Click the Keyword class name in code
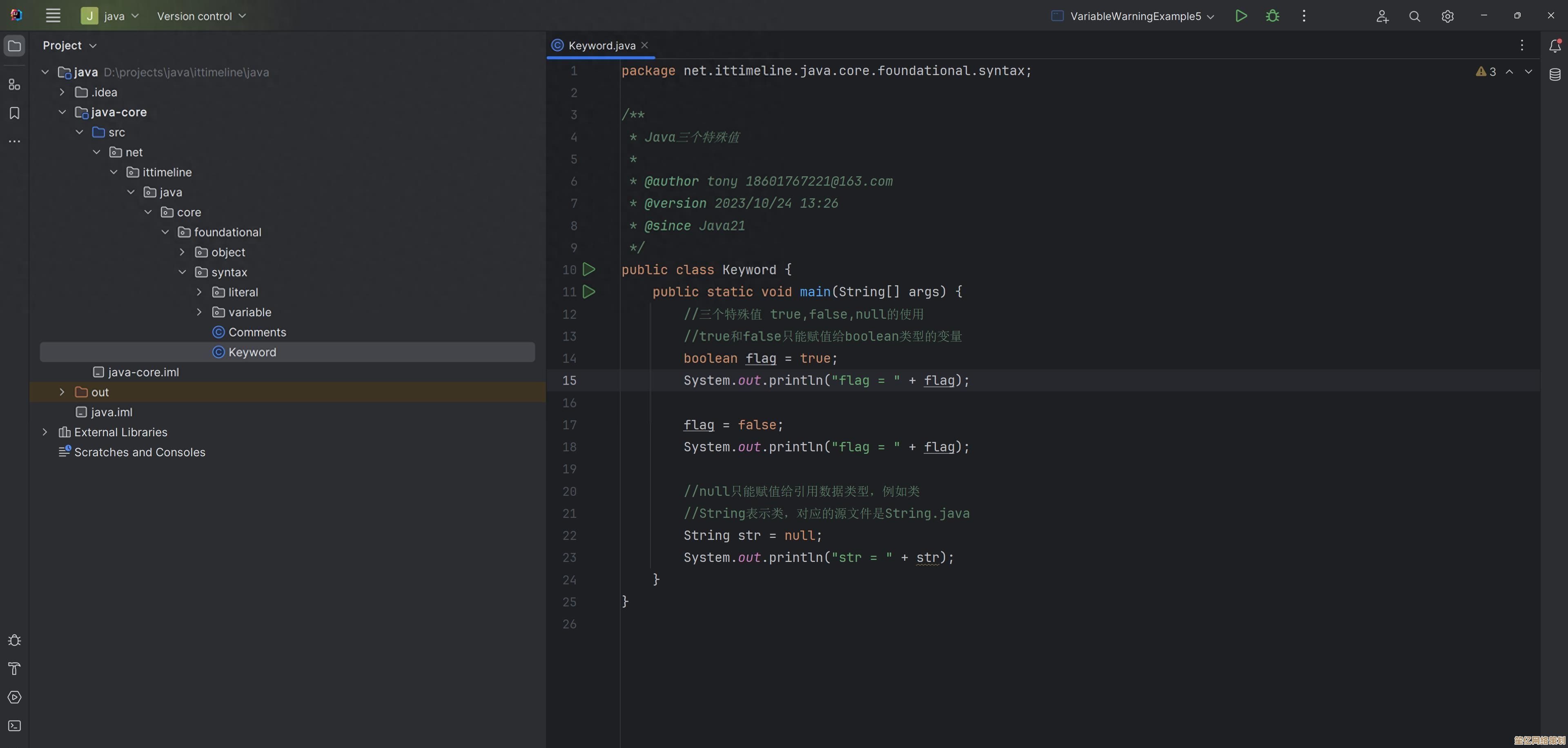Screen dimensions: 1568x748 (749, 269)
